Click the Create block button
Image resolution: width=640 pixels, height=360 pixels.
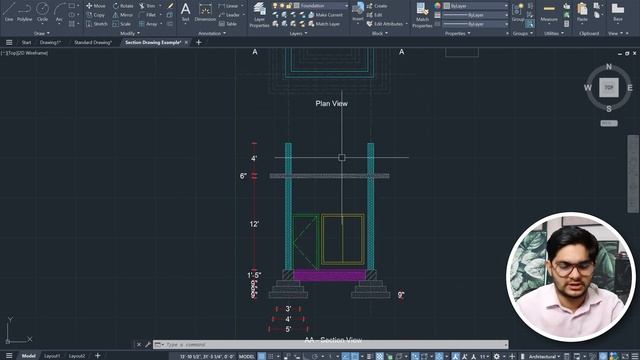[x=377, y=6]
